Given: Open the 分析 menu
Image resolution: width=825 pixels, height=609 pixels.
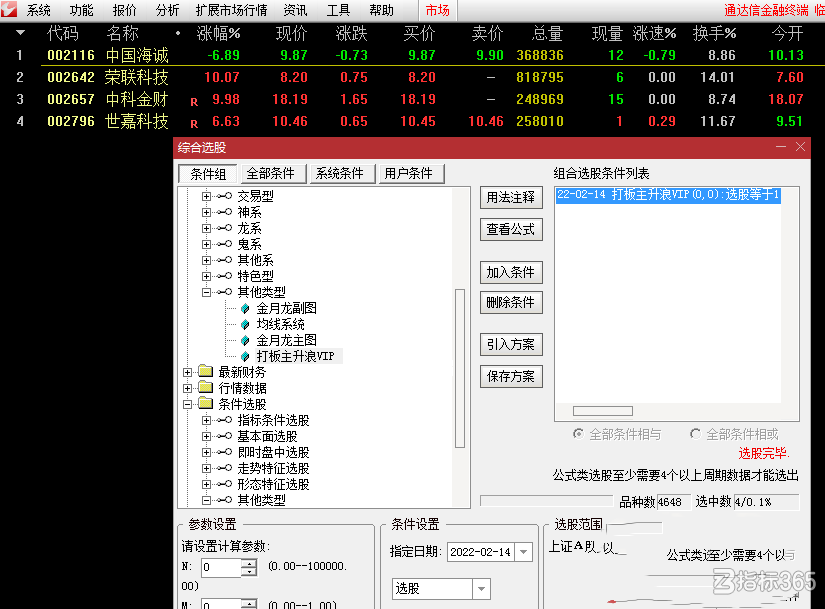Looking at the screenshot, I should tap(167, 10).
